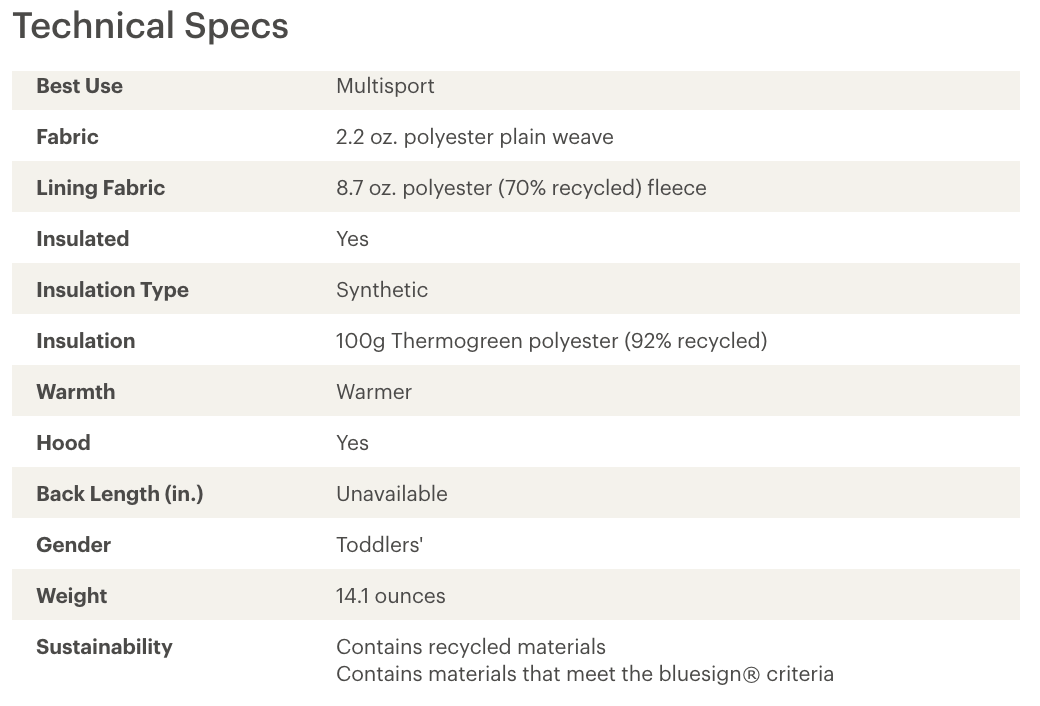This screenshot has width=1040, height=706.
Task: Click the Technical Specs heading
Action: tap(151, 27)
